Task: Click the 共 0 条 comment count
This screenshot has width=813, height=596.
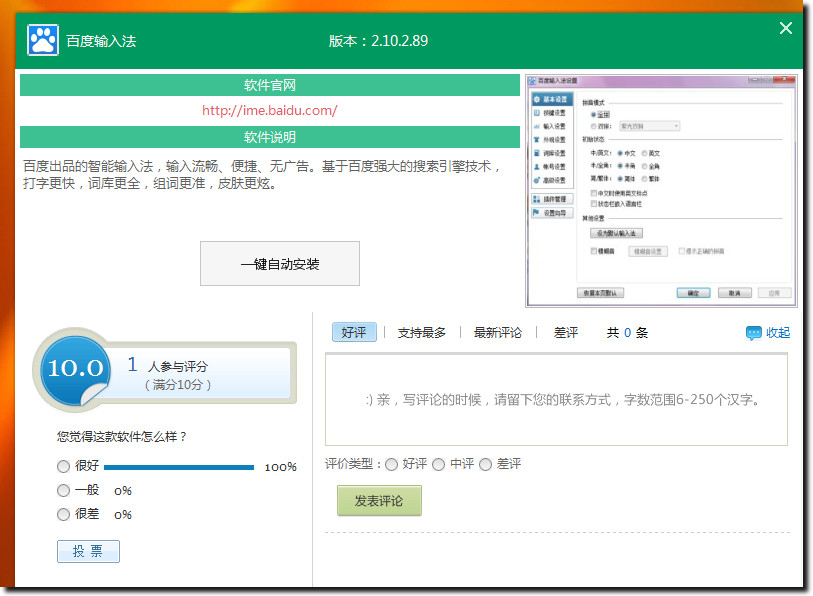Action: click(x=627, y=332)
